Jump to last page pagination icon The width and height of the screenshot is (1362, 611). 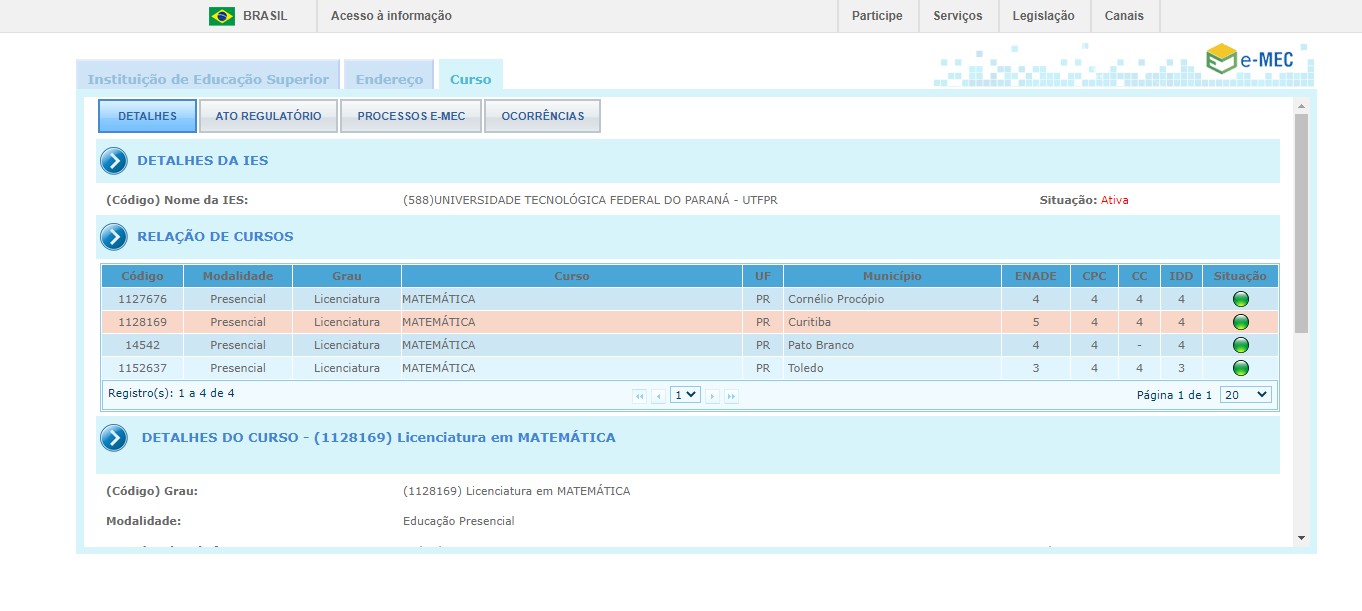coord(731,396)
